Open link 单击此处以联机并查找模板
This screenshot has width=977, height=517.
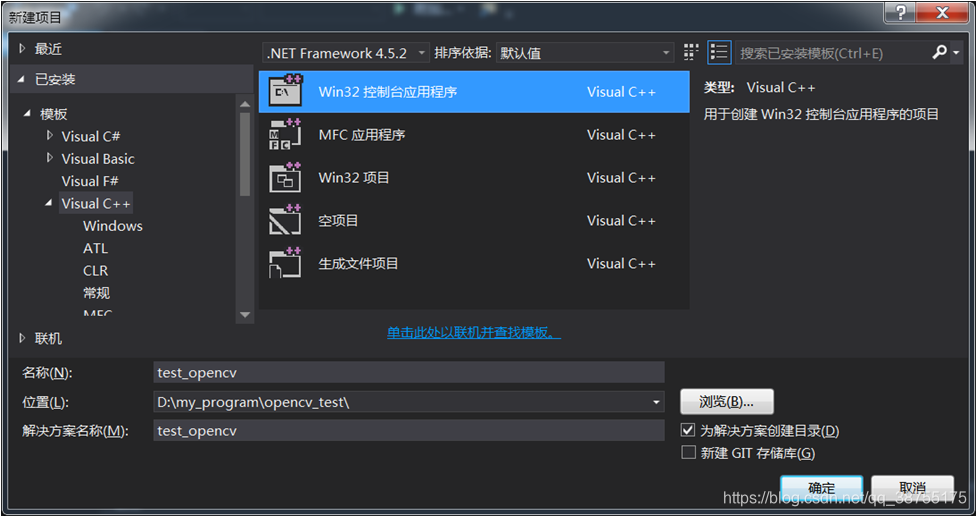point(474,333)
